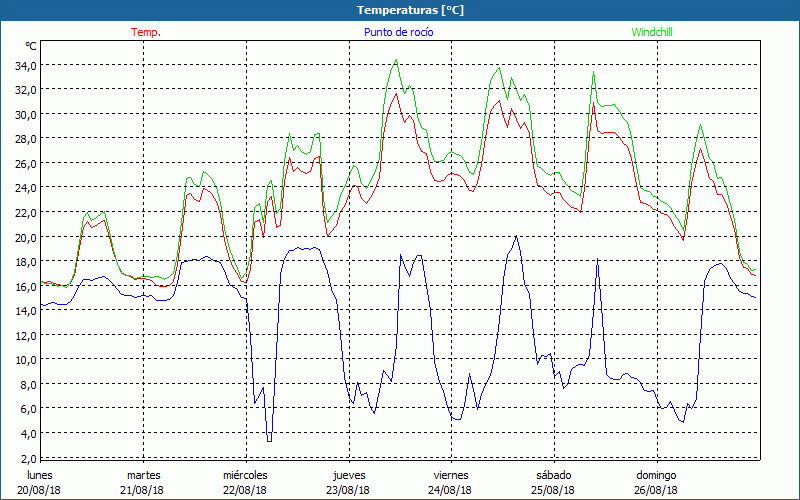Click the 32,0 y-axis value
This screenshot has width=800, height=500.
25,90
